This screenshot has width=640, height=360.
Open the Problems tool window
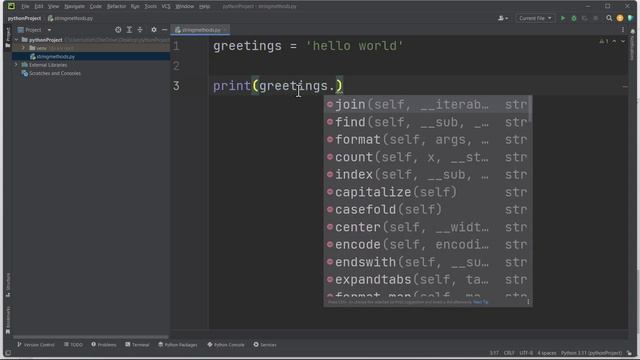pos(104,345)
